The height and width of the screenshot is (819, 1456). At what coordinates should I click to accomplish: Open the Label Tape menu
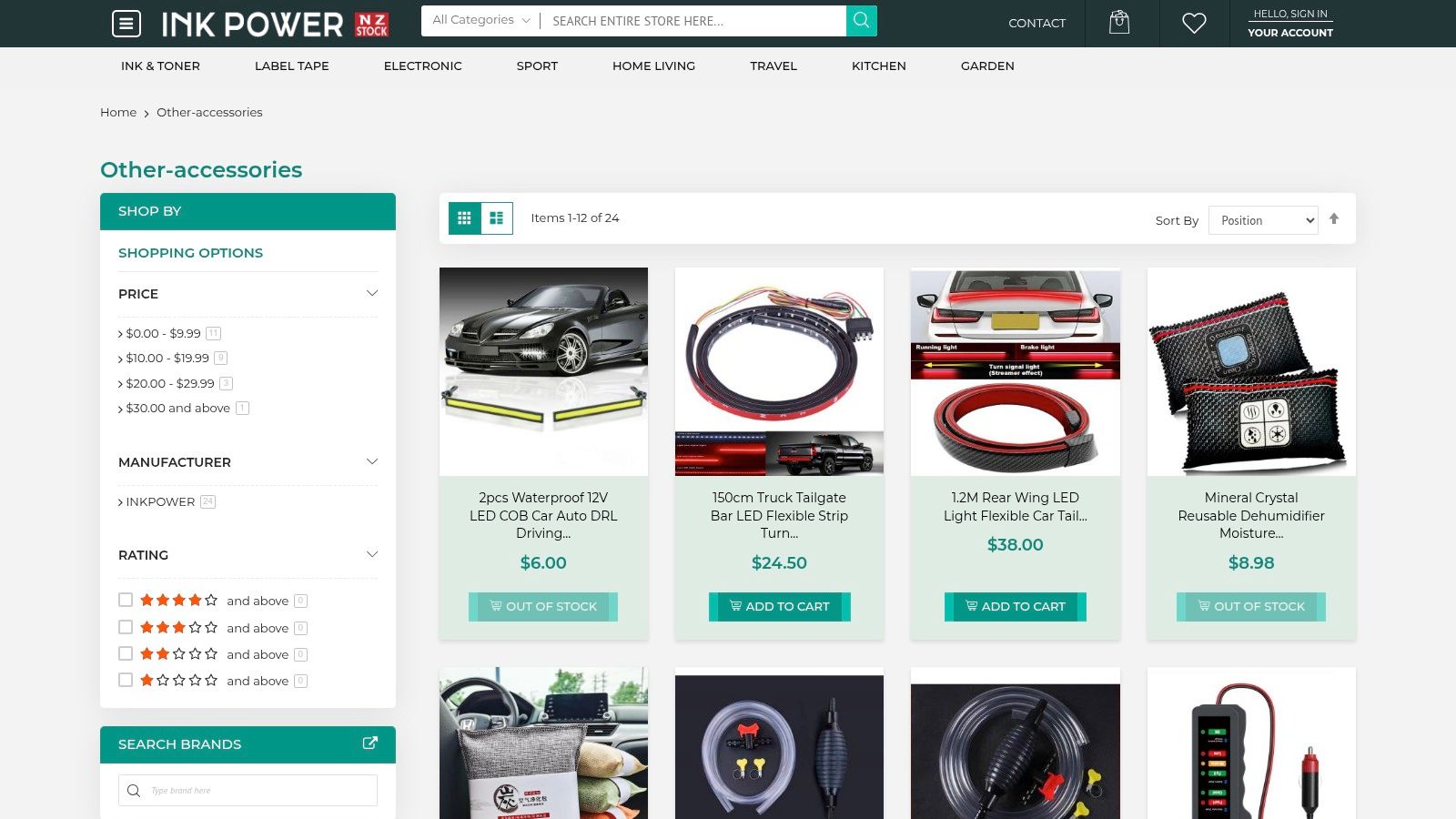292,66
